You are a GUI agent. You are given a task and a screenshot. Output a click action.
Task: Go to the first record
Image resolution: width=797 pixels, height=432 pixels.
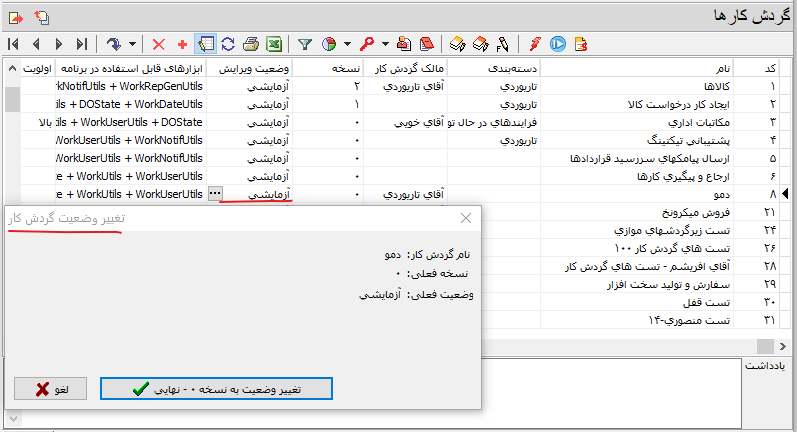(x=13, y=44)
